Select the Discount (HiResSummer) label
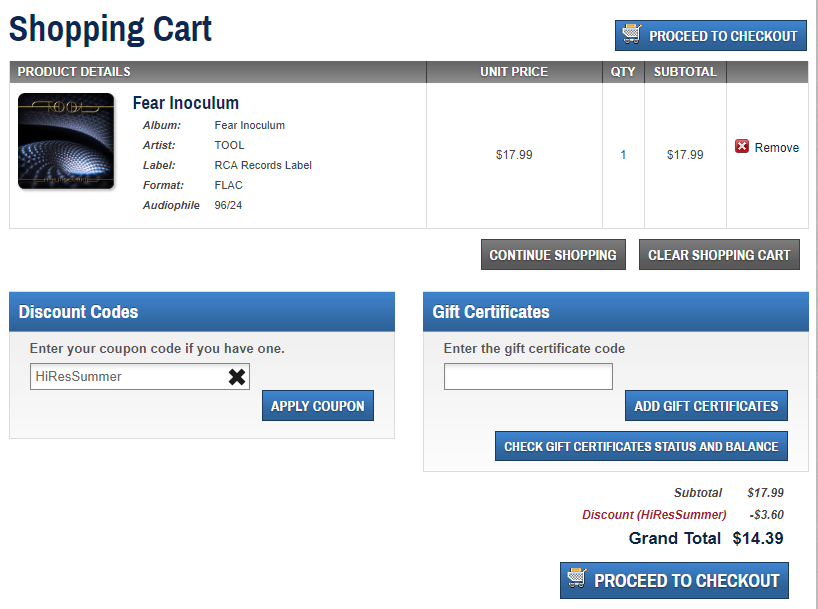Image resolution: width=818 pixels, height=609 pixels. (x=654, y=515)
